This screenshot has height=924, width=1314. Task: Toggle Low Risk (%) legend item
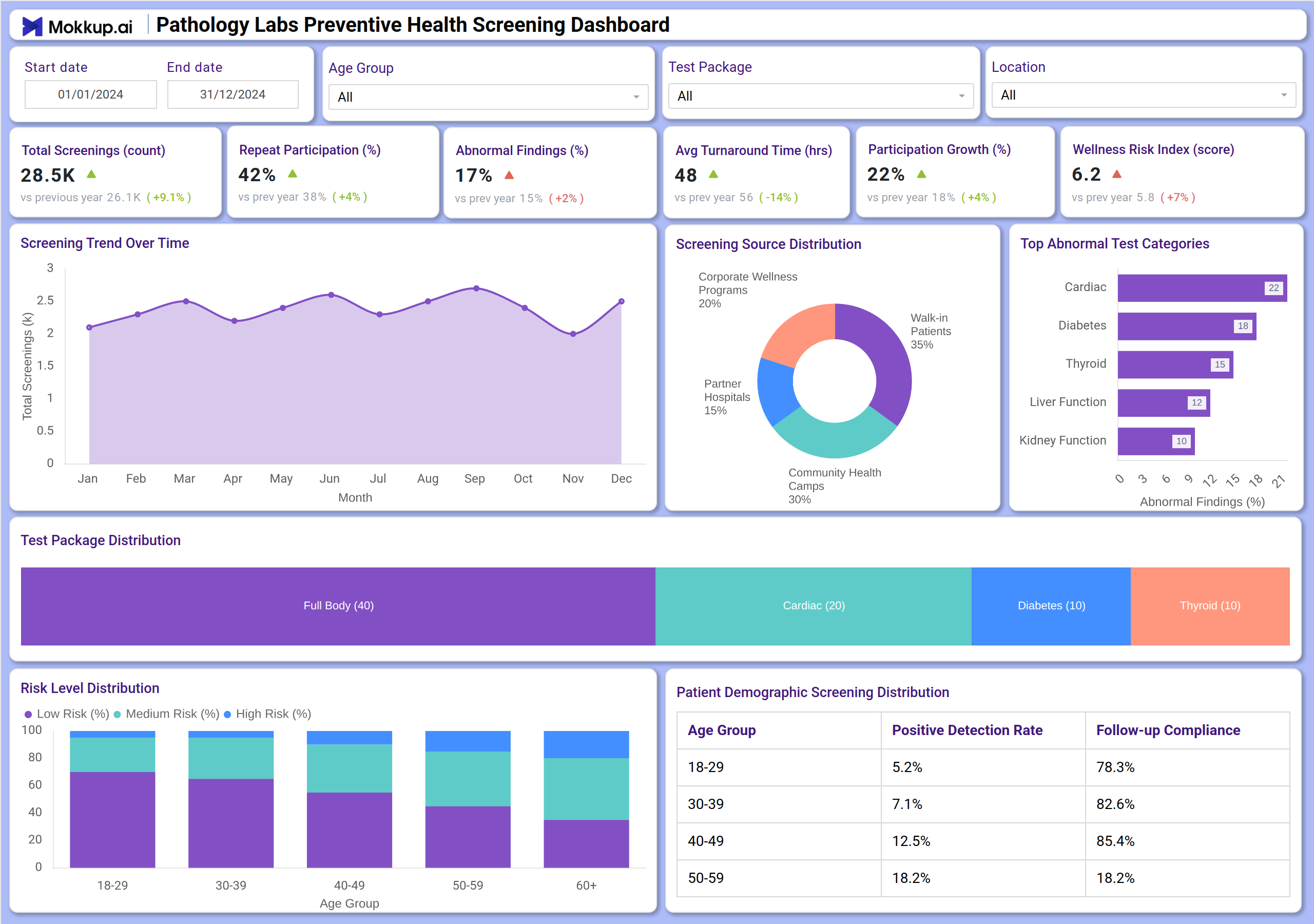(67, 714)
